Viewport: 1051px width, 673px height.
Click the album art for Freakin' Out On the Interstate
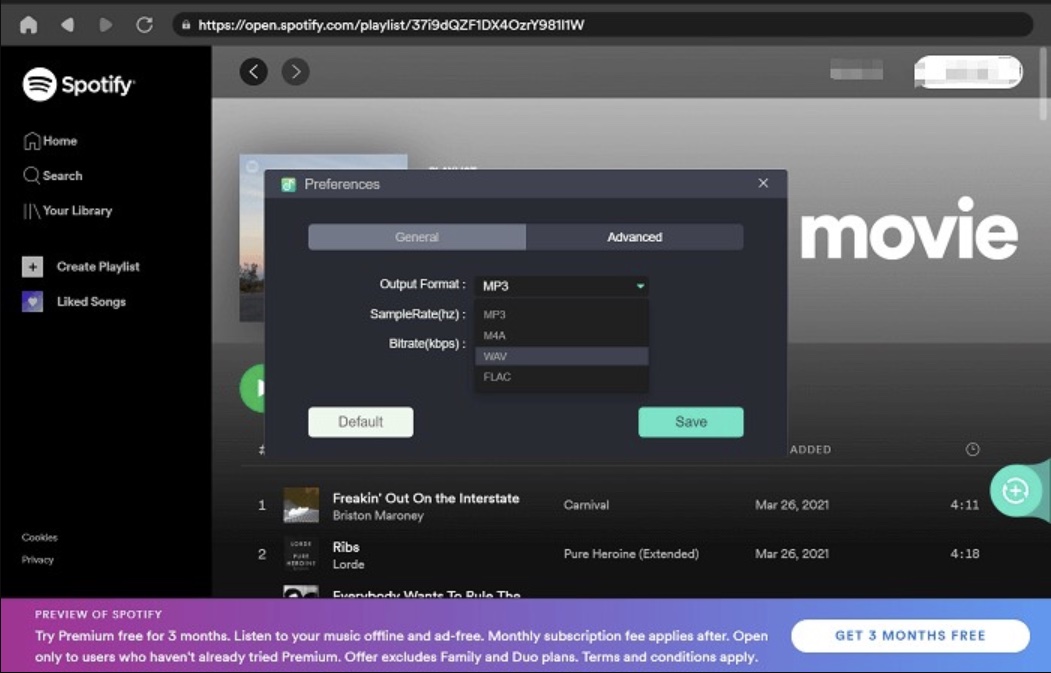[301, 505]
